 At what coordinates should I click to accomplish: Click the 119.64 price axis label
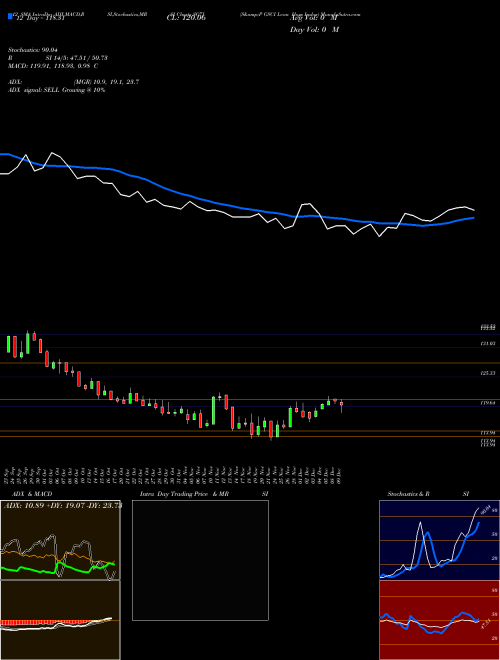click(x=489, y=403)
